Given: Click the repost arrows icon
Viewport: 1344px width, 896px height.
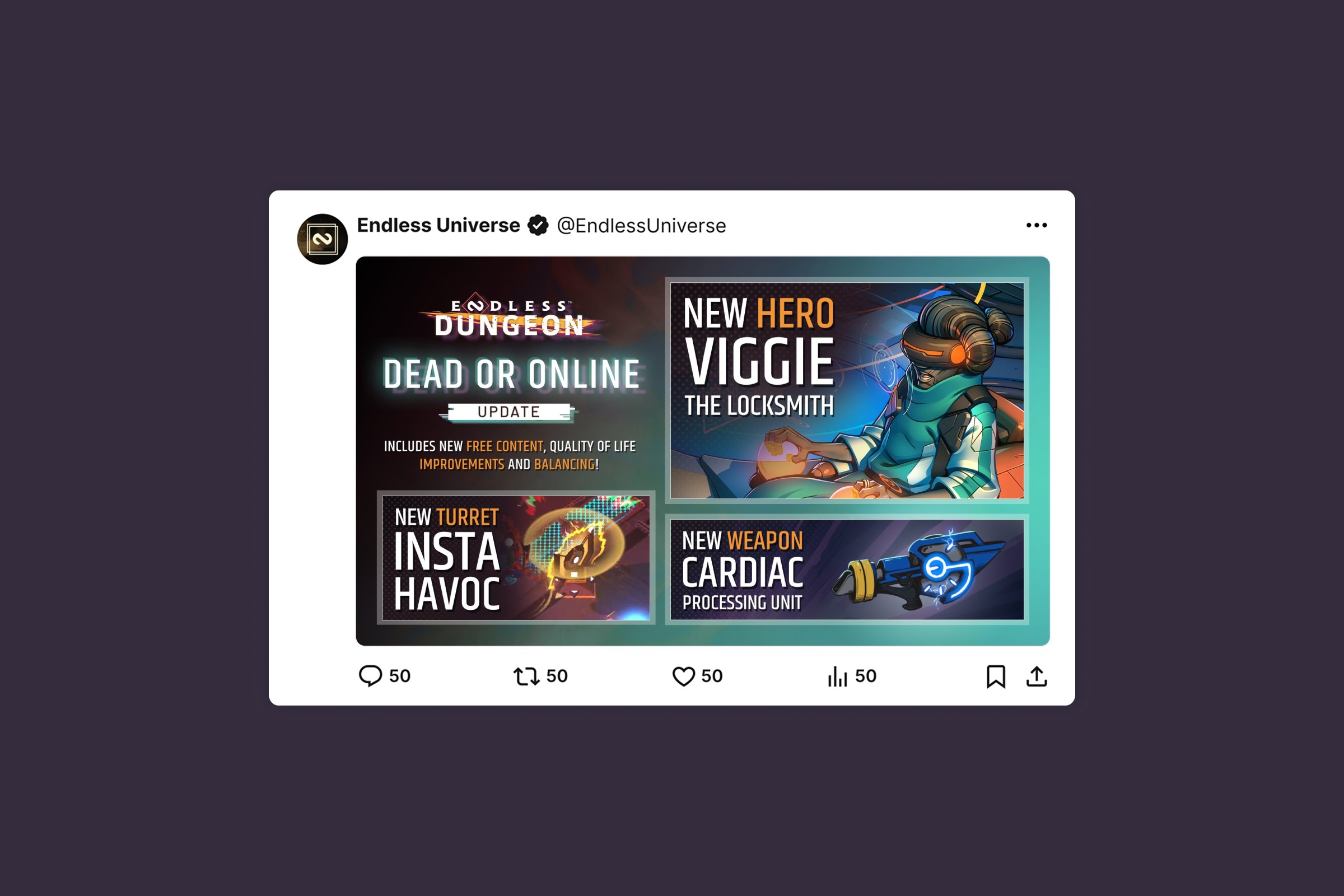Looking at the screenshot, I should coord(526,676).
